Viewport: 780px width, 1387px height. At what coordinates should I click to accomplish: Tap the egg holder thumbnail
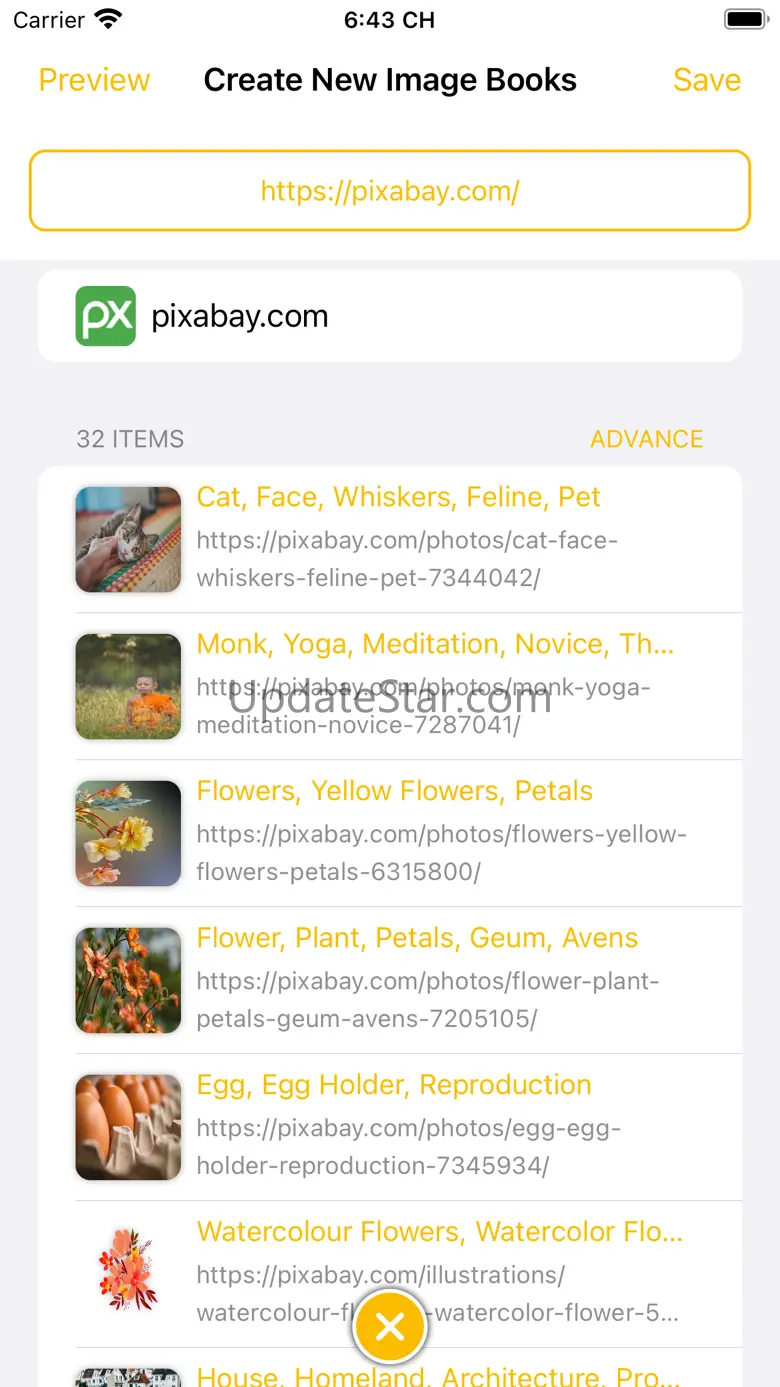point(128,1127)
